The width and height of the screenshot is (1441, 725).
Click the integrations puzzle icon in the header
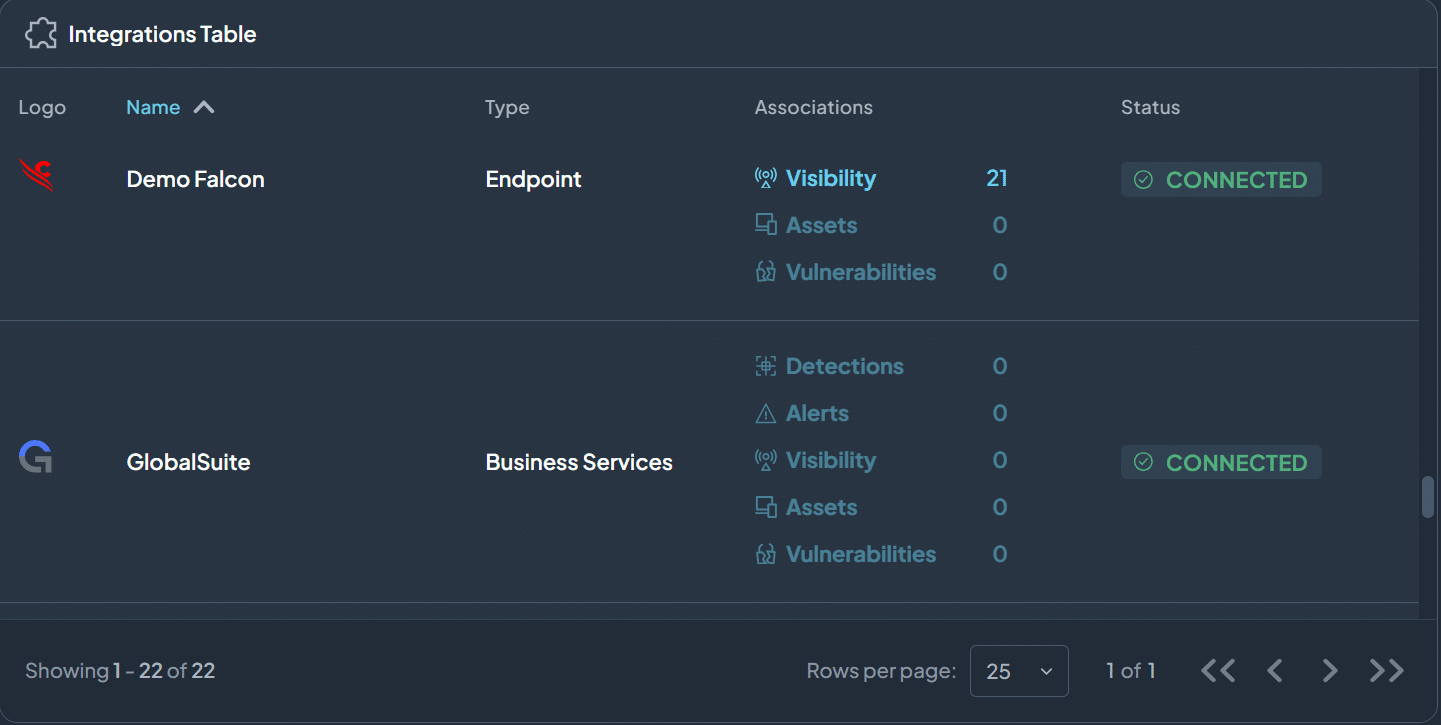tap(41, 33)
